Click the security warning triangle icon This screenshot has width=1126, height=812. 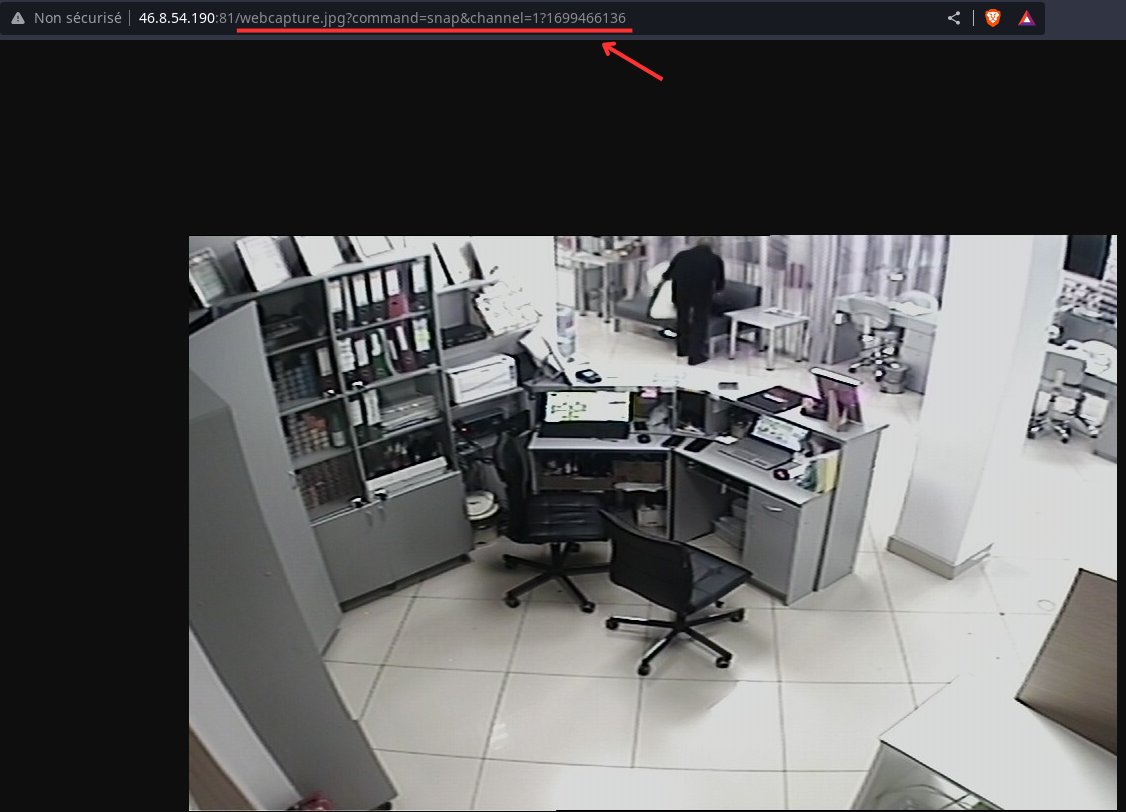point(17,17)
